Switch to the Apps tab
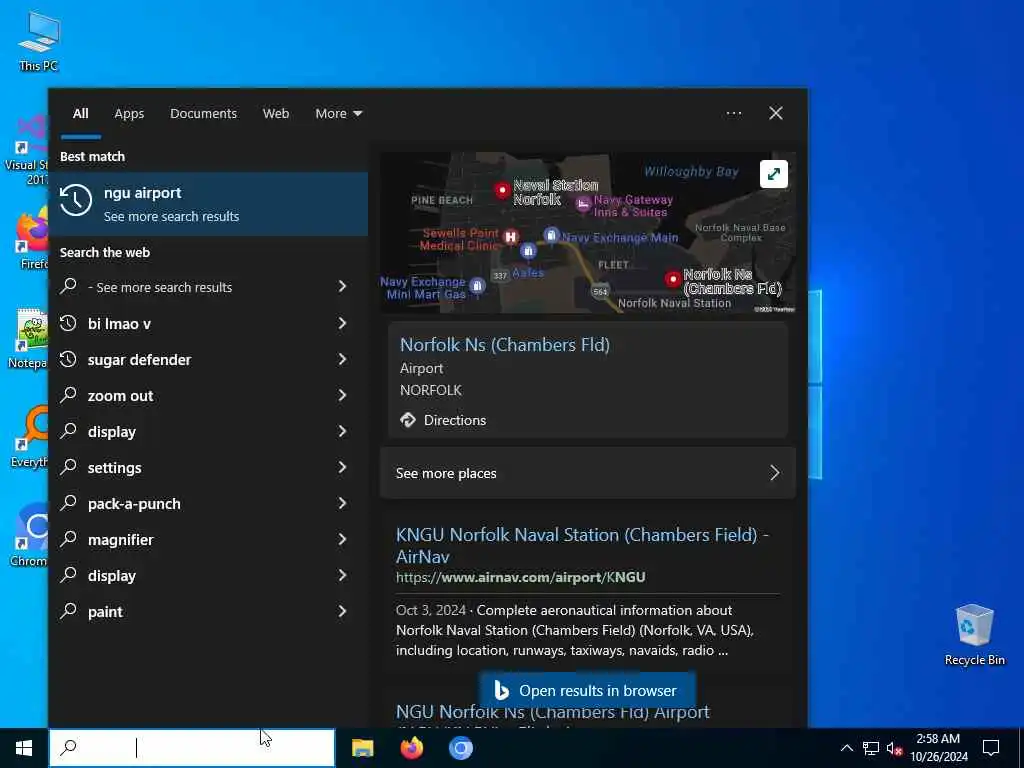Image resolution: width=1024 pixels, height=768 pixels. coord(129,113)
